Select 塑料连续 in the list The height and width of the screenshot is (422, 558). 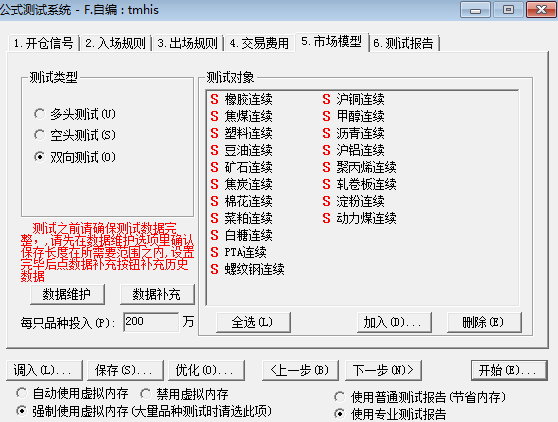click(248, 133)
